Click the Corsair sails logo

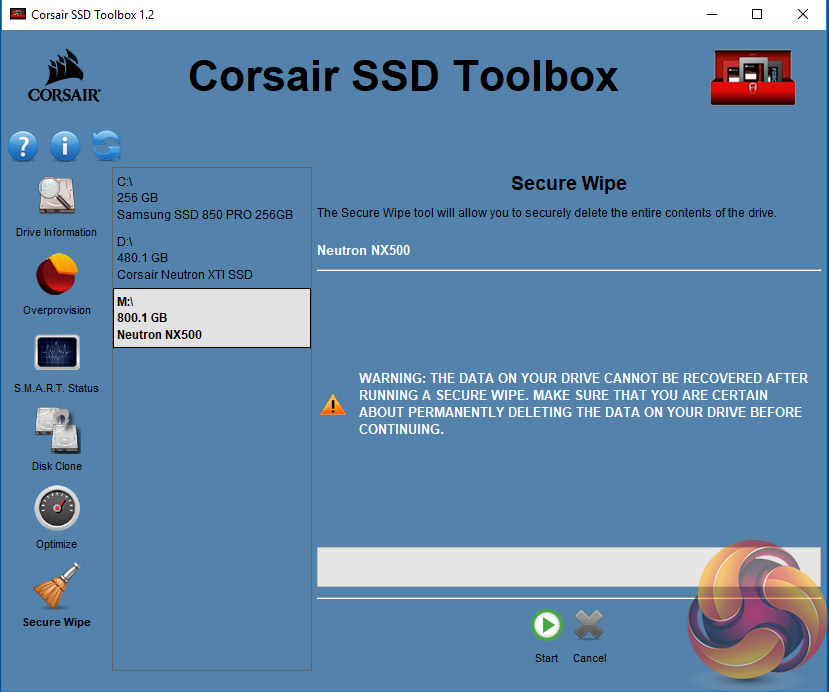click(x=64, y=76)
